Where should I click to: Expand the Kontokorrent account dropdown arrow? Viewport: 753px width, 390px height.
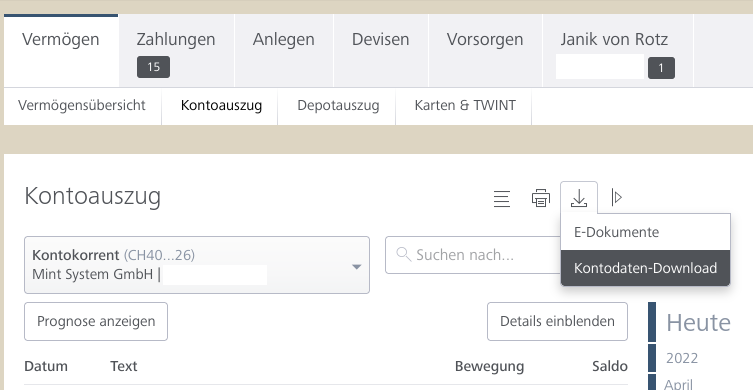[356, 267]
